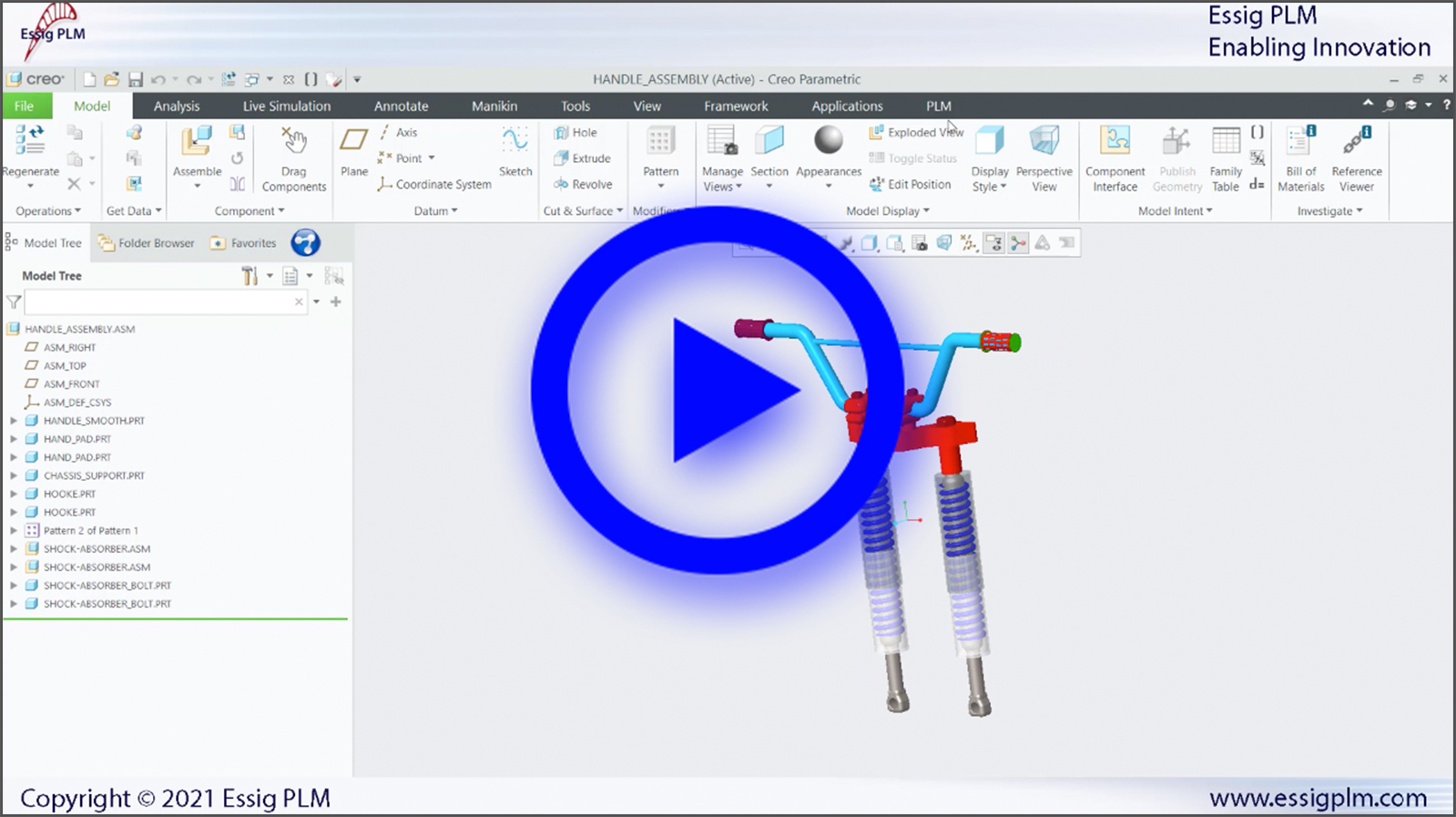The image size is (1456, 817).
Task: Toggle perspective view in graphics toolbar
Action: pos(944,243)
